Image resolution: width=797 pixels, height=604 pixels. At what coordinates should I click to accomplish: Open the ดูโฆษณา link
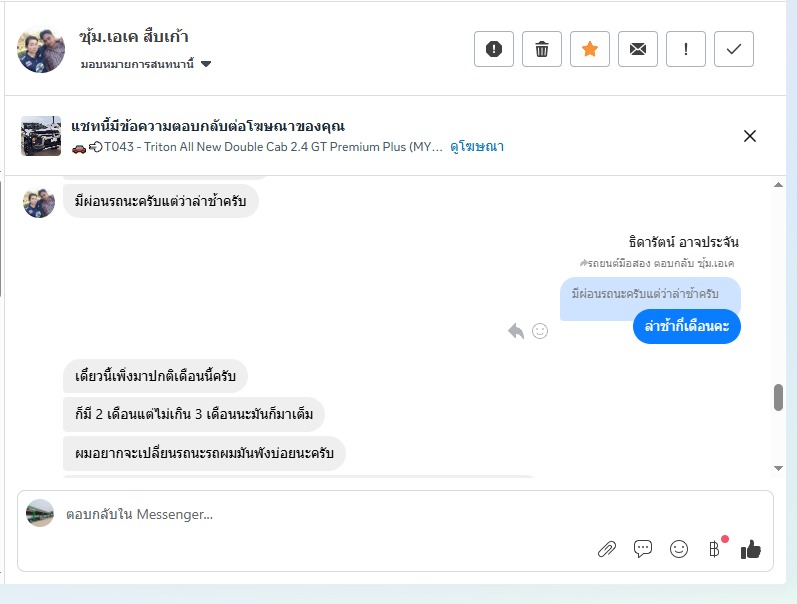pos(476,147)
